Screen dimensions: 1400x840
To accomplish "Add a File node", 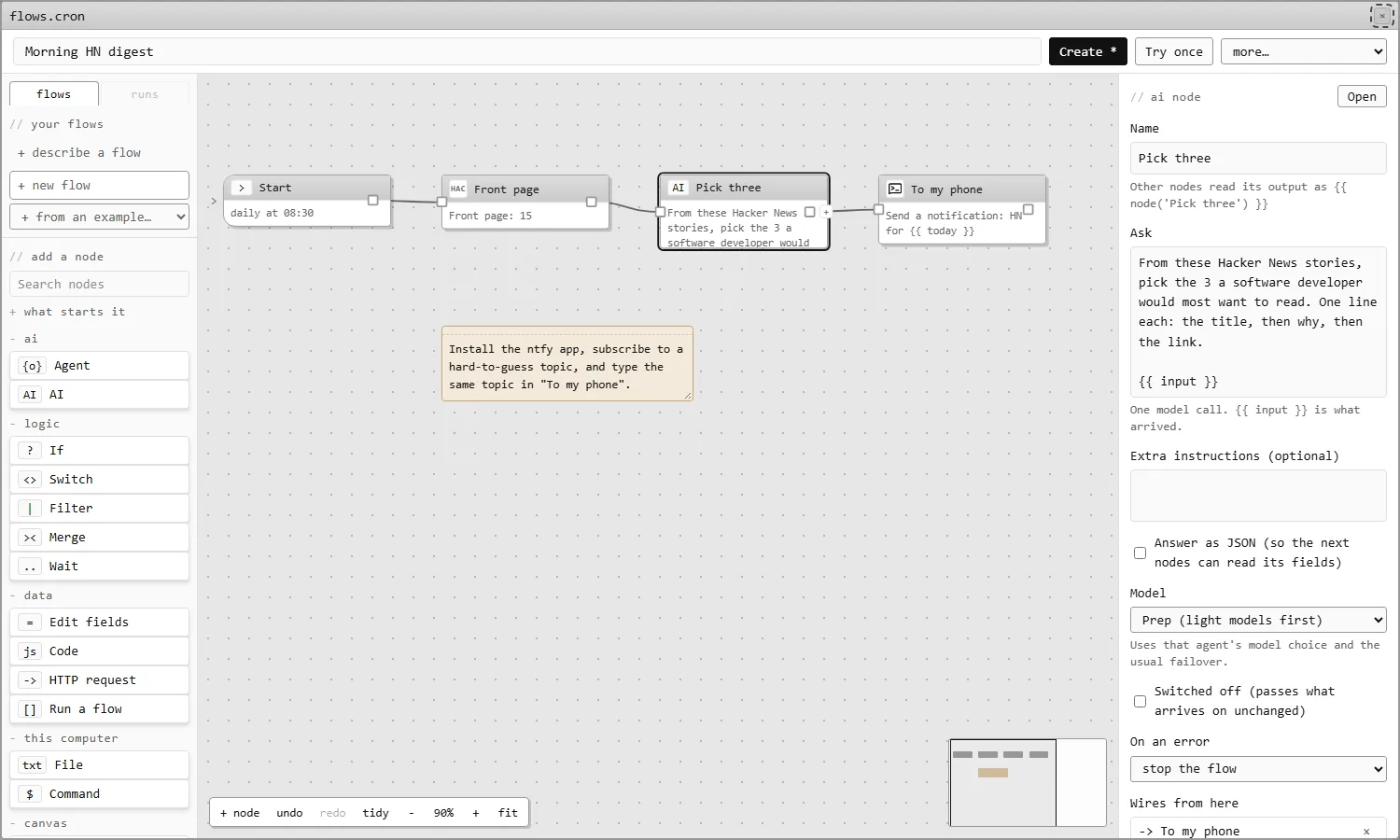I will pos(99,765).
